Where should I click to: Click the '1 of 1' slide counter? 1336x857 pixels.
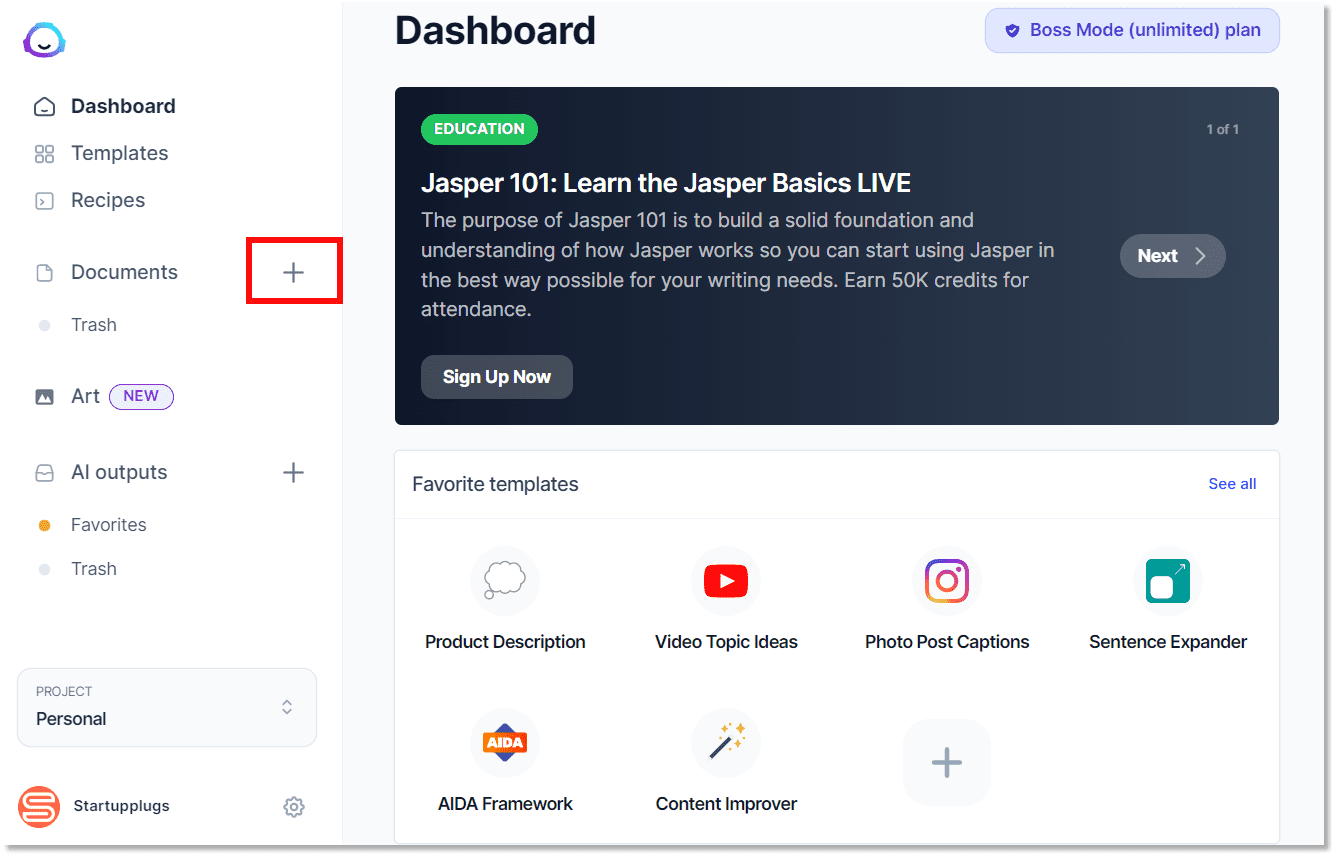(1223, 129)
